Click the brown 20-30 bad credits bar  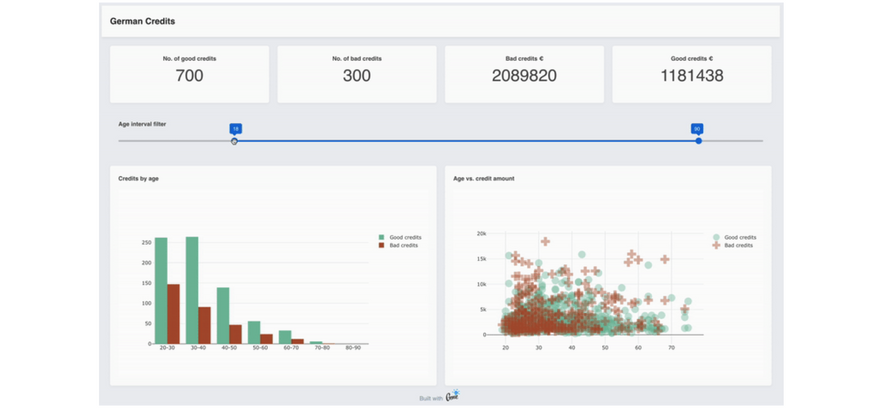click(173, 314)
